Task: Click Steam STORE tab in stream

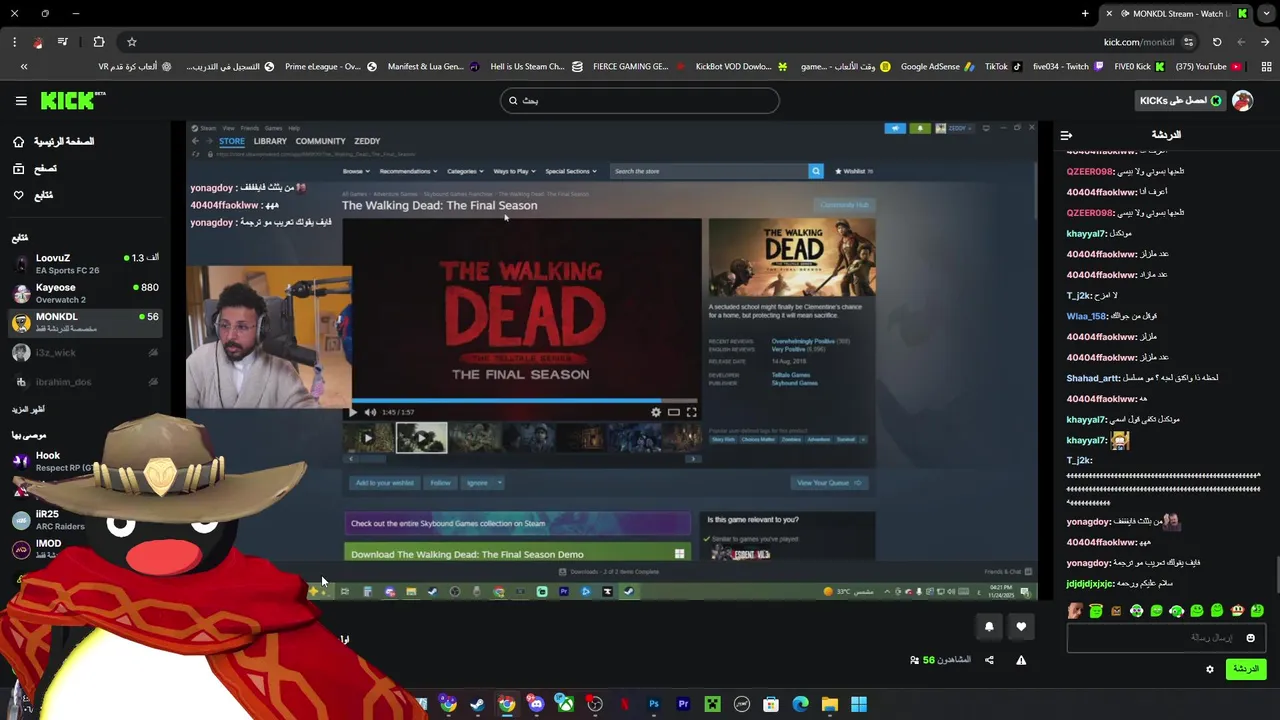Action: point(231,141)
